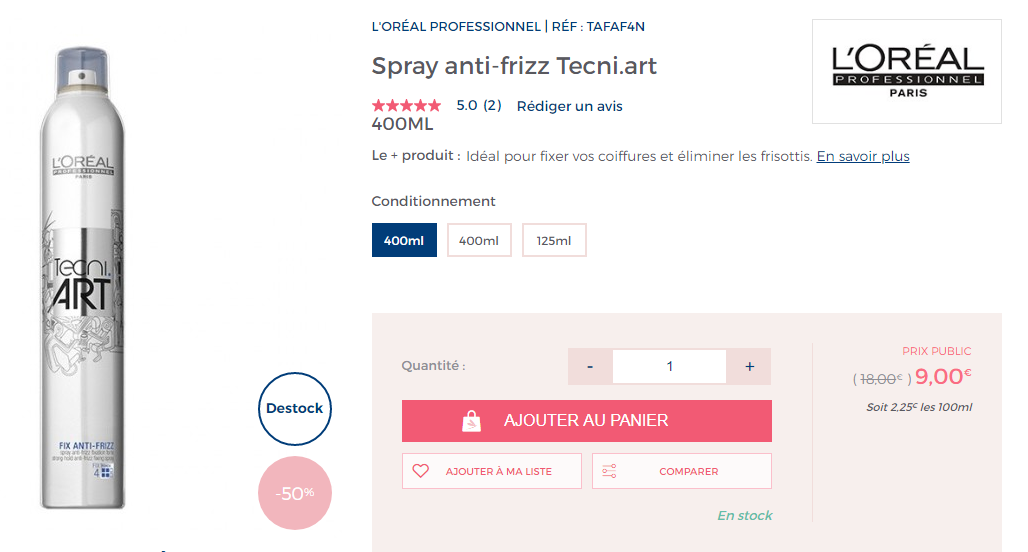Select the dark blue highlighted 400ml option
The width and height of the screenshot is (1028, 552).
(404, 240)
